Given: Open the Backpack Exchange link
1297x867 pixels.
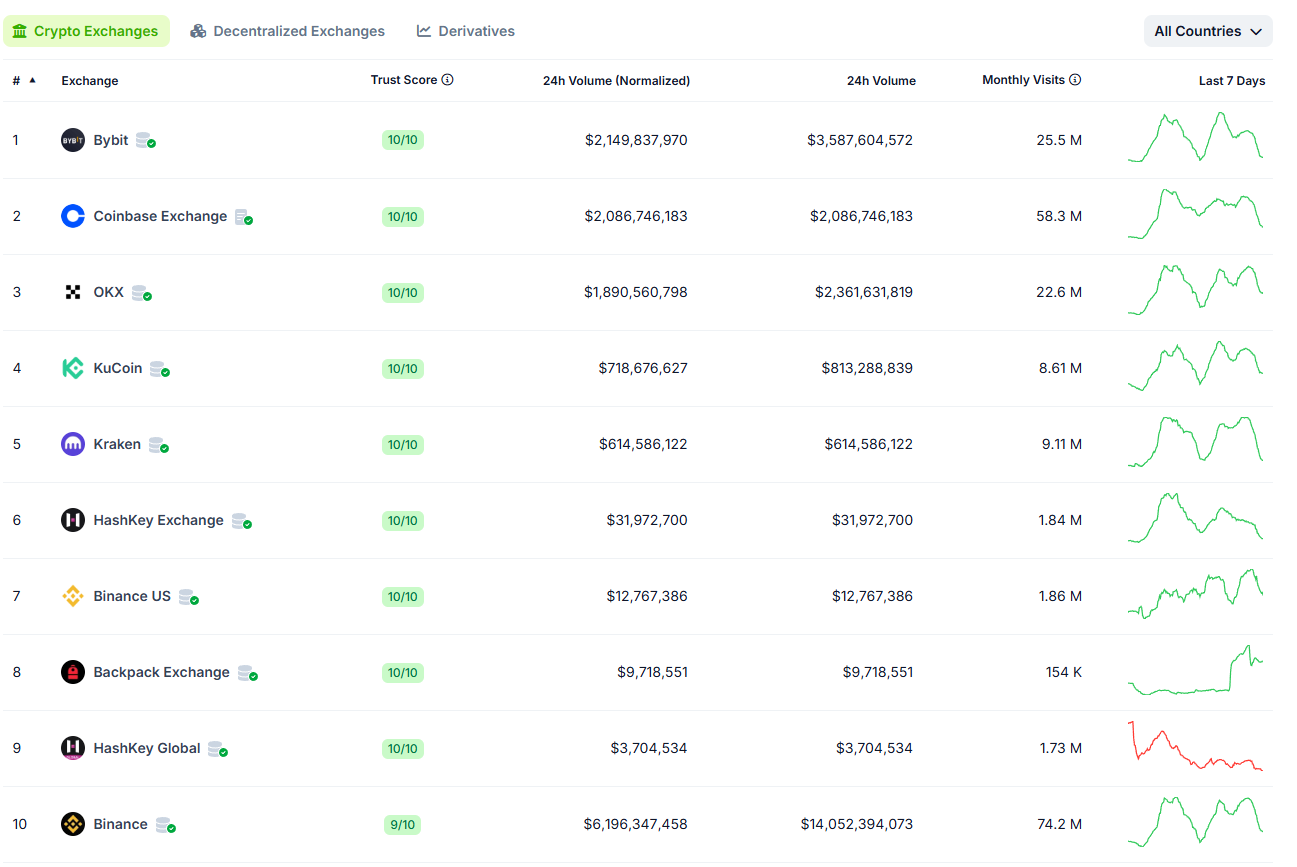Looking at the screenshot, I should pos(162,672).
